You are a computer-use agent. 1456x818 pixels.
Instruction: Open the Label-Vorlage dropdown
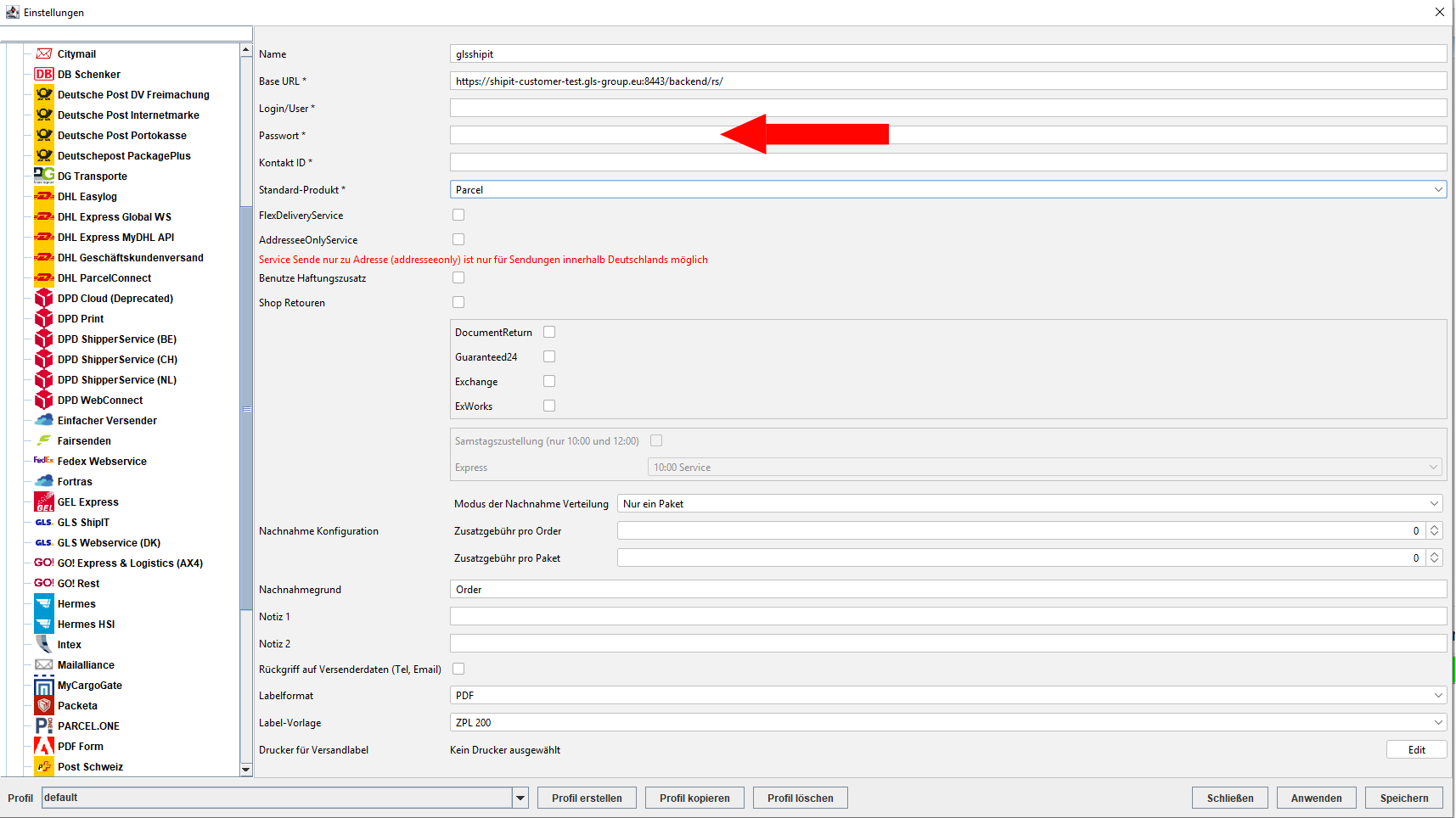click(x=948, y=722)
